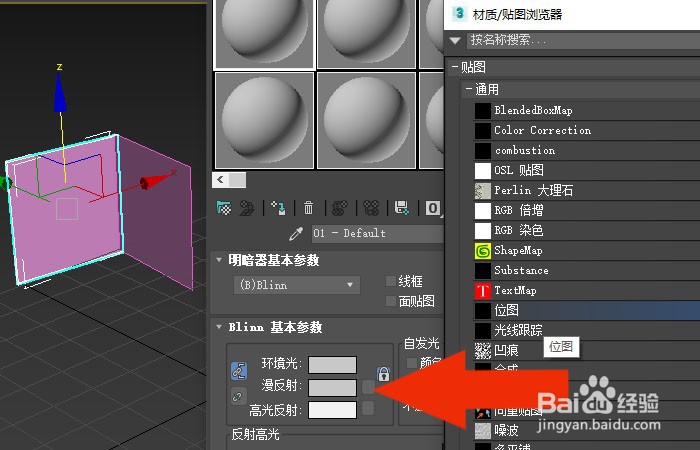Select ShapeMap by its yellow spiral icon
This screenshot has height=450, width=700.
point(483,250)
